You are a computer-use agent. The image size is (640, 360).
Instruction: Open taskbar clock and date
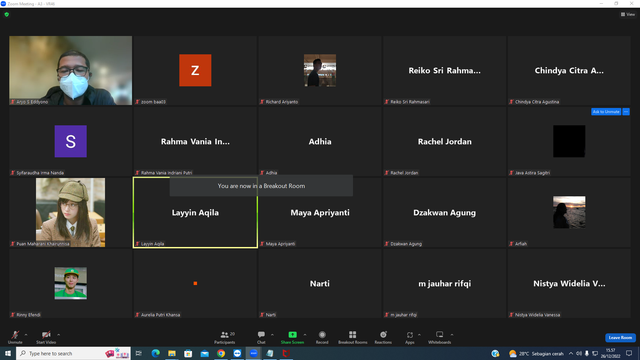coord(611,353)
